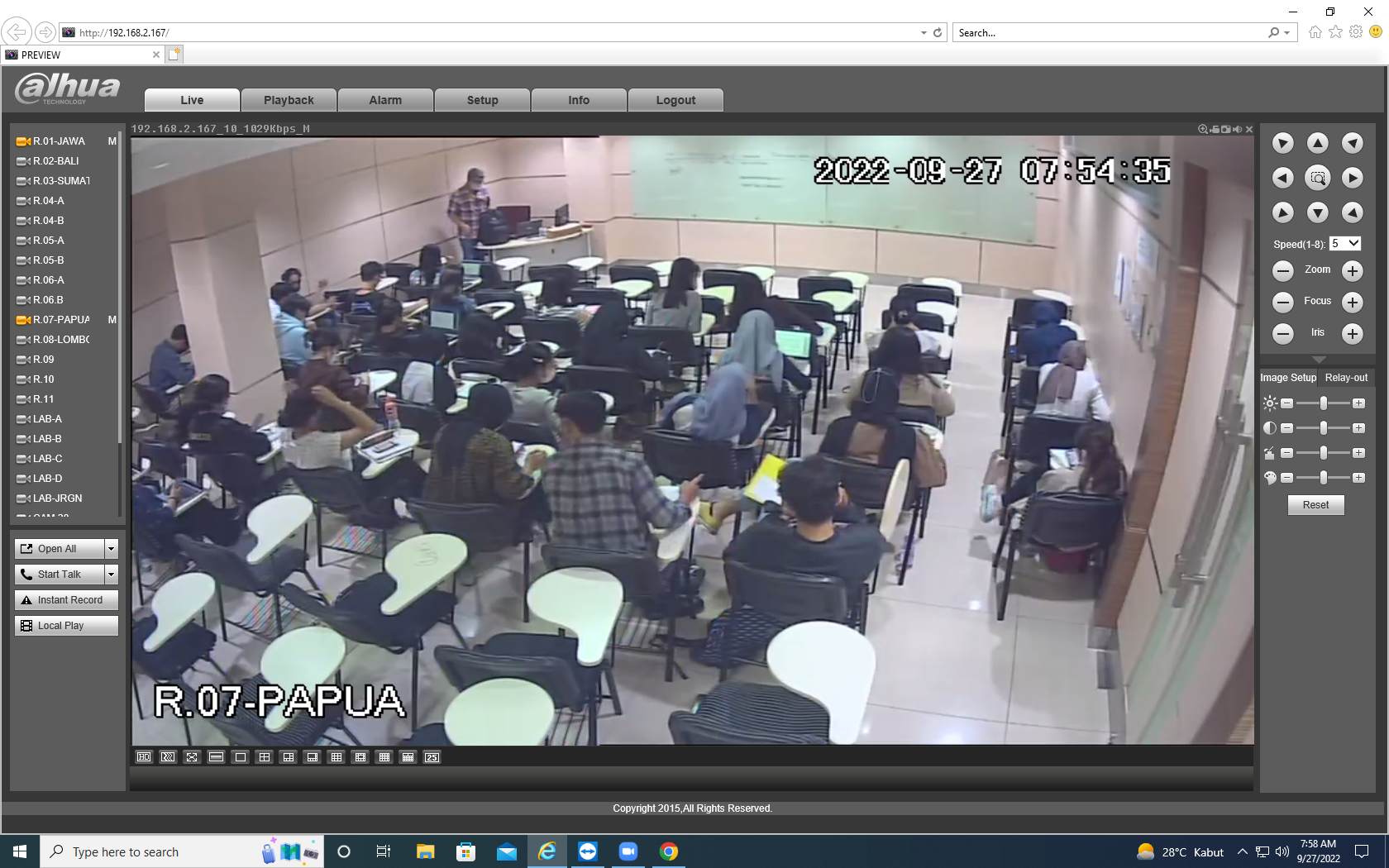Toggle audio with the speaker icon above video
1389x868 pixels.
point(1238,129)
